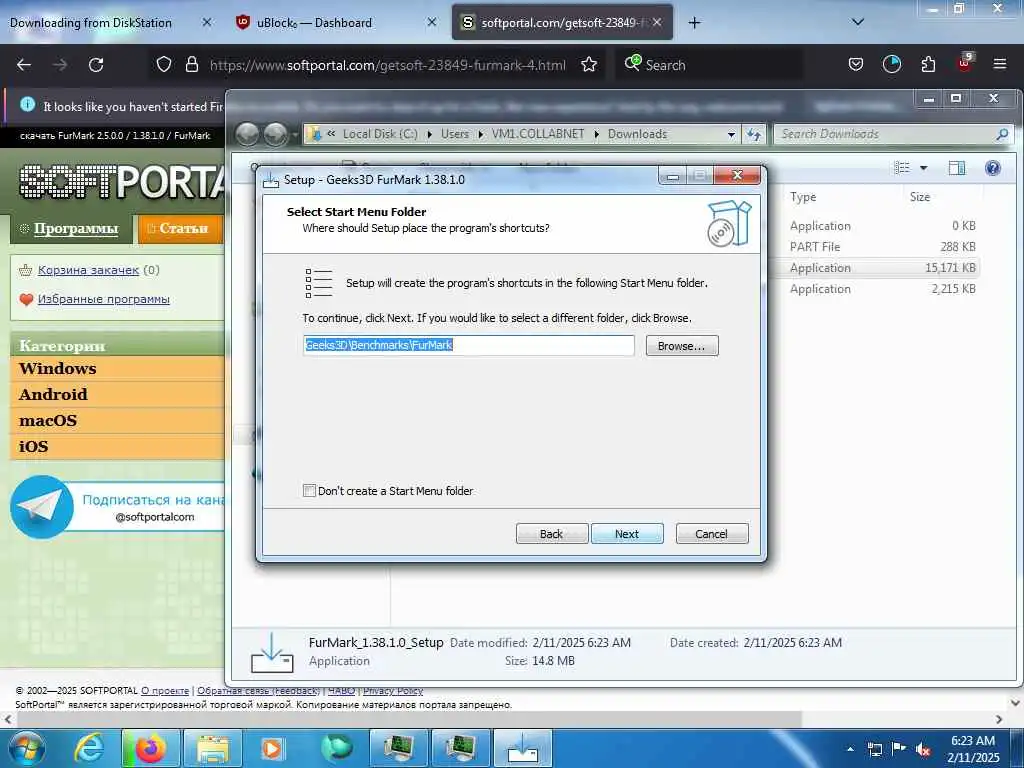This screenshot has width=1024, height=768.
Task: Expand arrow after Users in breadcrumb
Action: tap(481, 134)
